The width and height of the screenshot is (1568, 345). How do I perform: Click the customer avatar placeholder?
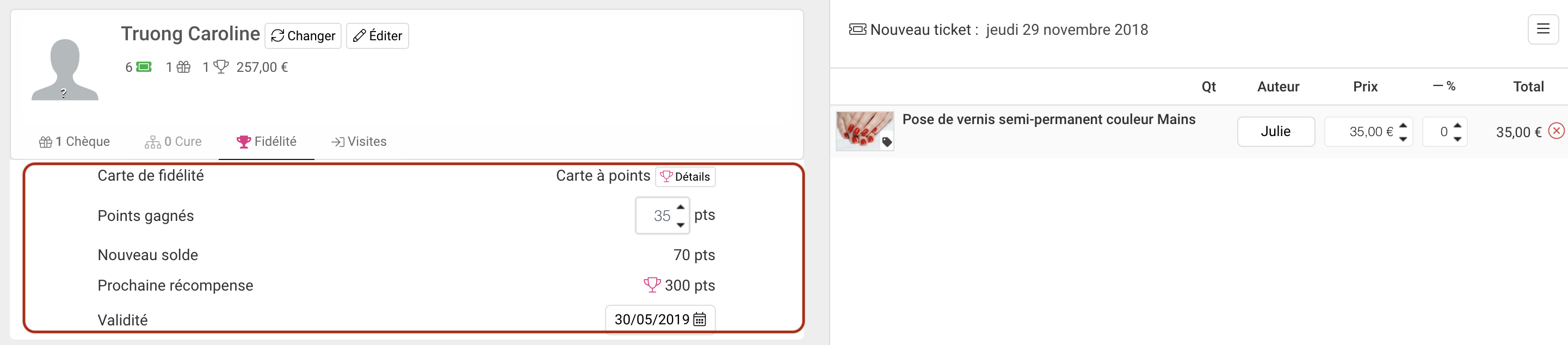(65, 69)
